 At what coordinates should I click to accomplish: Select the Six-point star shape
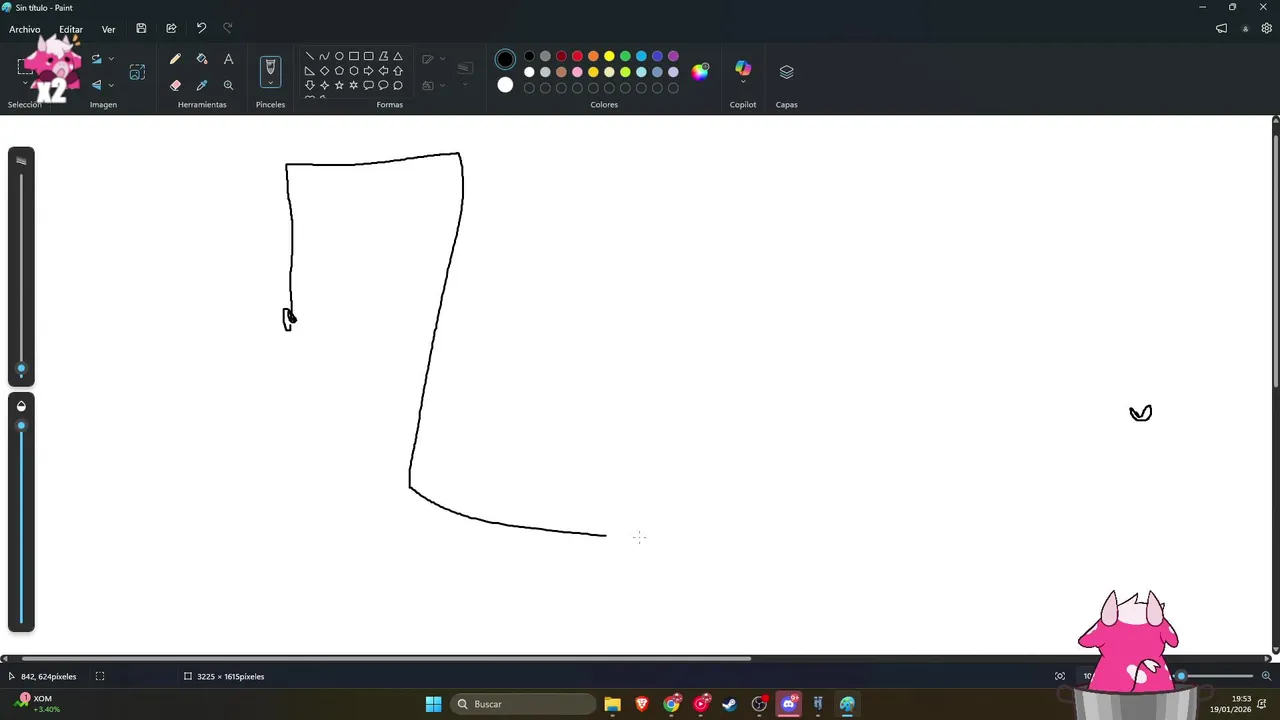[x=354, y=86]
